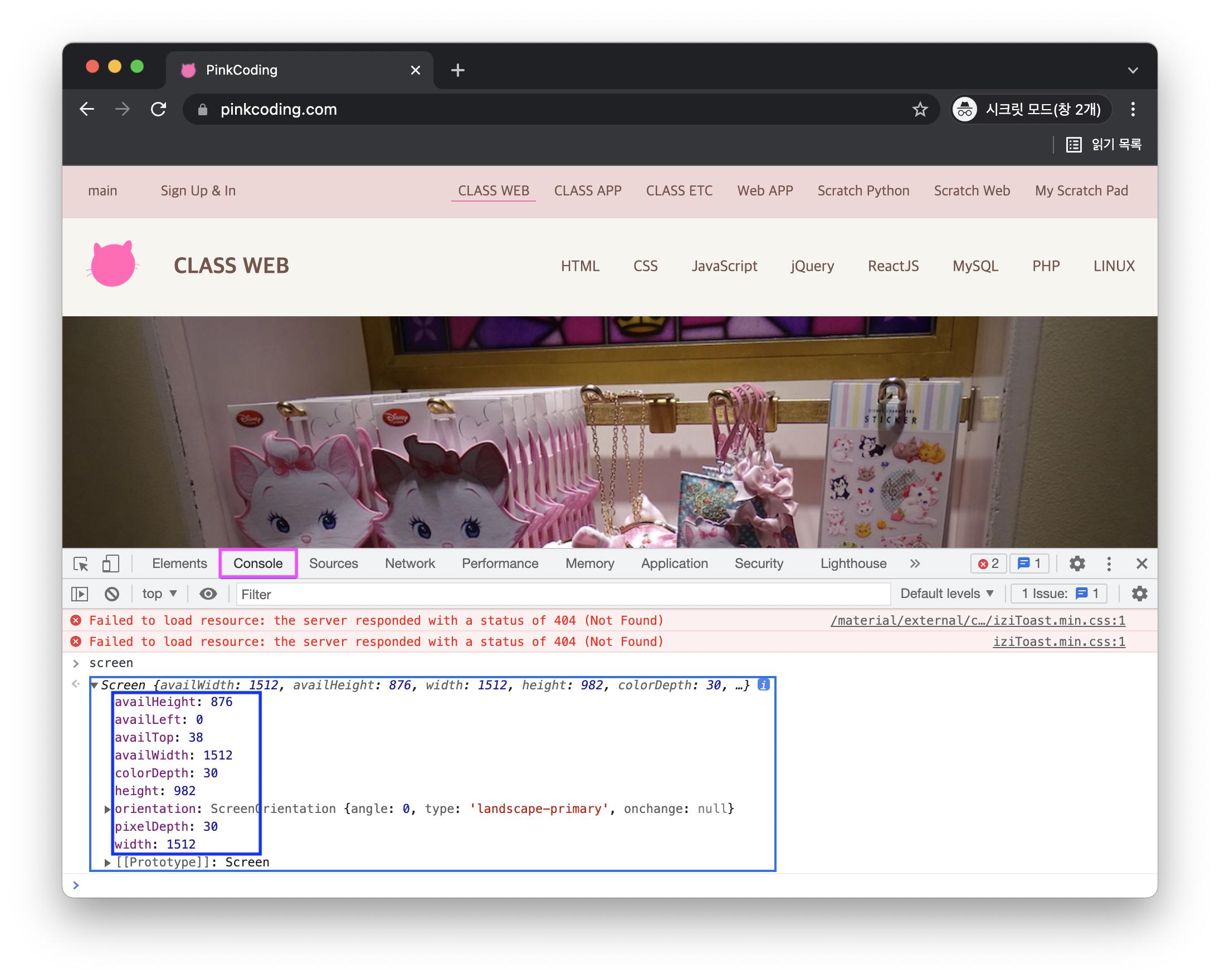The height and width of the screenshot is (980, 1220).
Task: Open the Scratch Python menu item
Action: click(863, 190)
